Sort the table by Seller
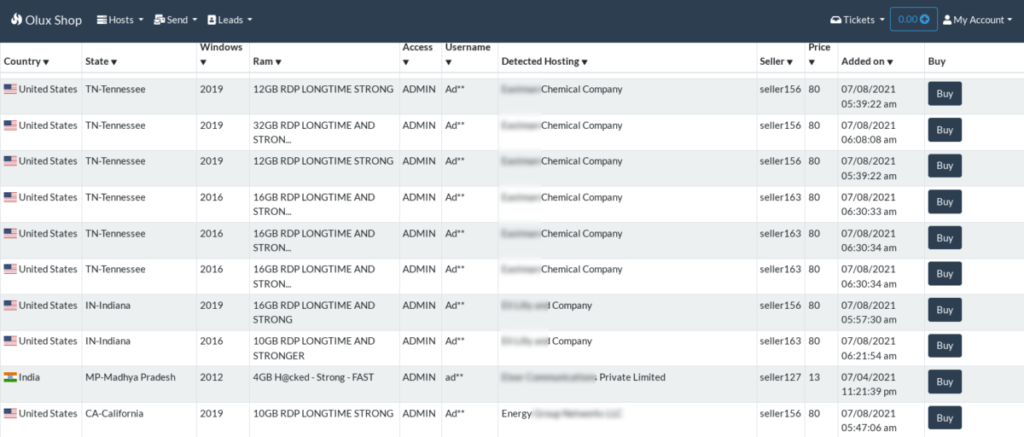Viewport: 1024px width, 437px height. pos(778,62)
